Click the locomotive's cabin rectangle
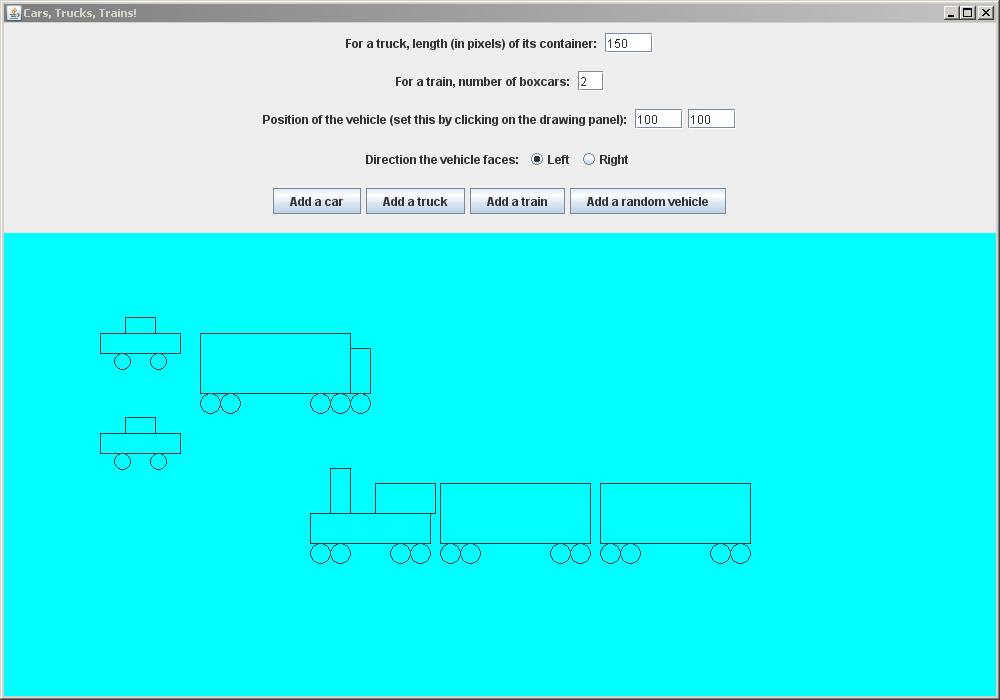Screen dimensions: 1000x700 tap(405, 498)
